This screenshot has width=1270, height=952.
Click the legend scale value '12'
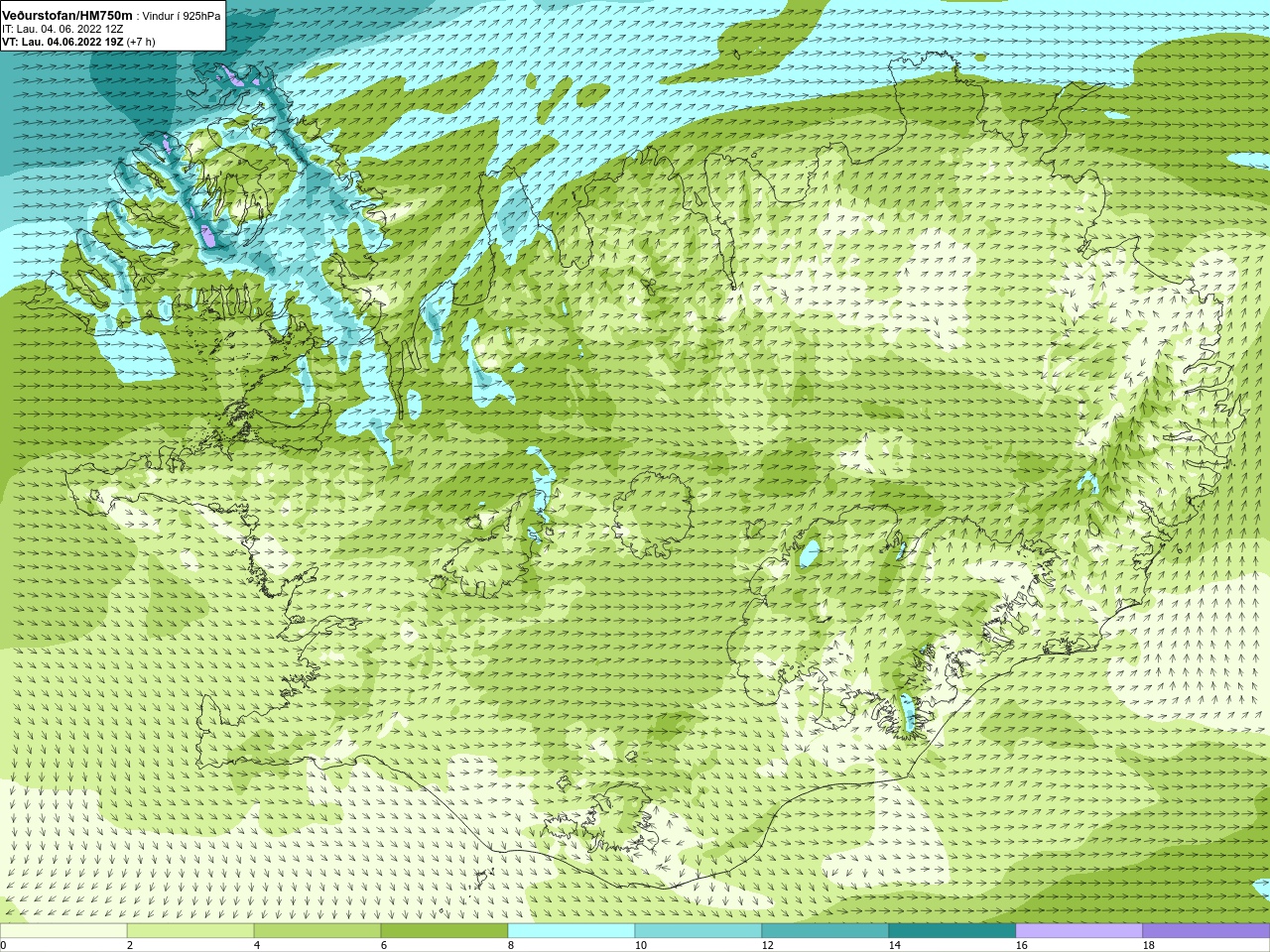coord(767,945)
